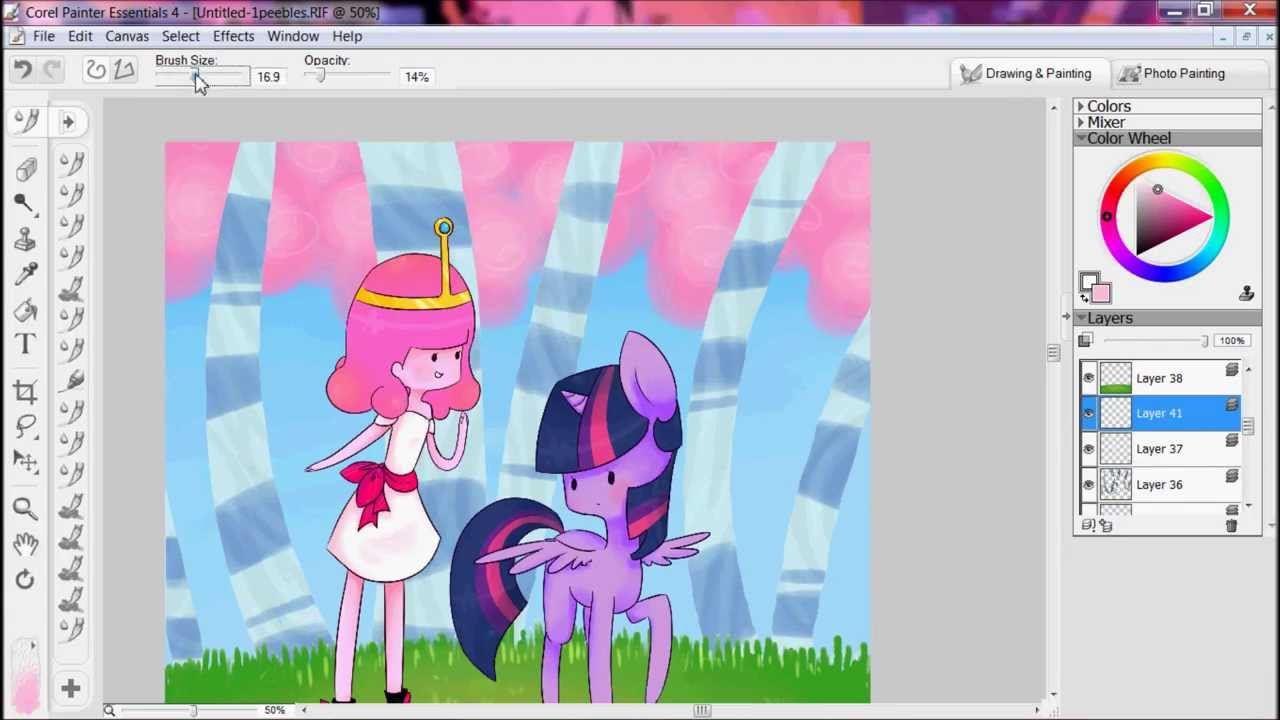Activate the Text tool
The width and height of the screenshot is (1280, 720).
25,345
